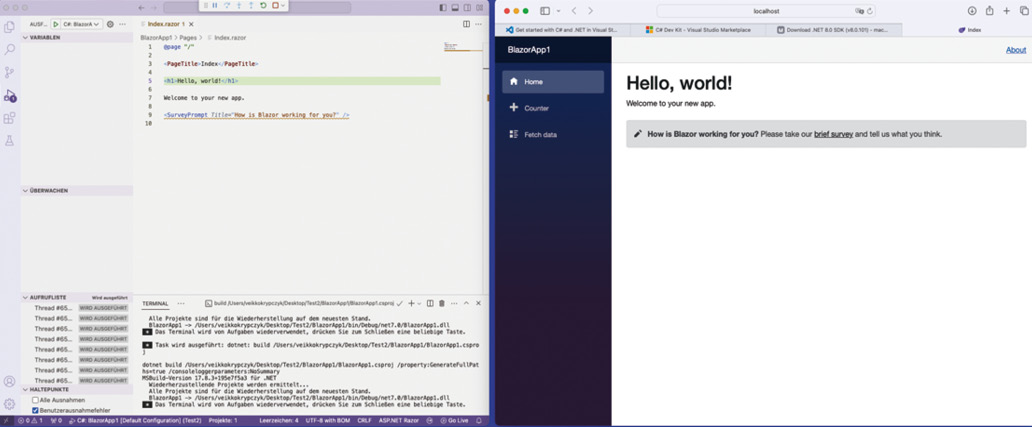
Task: Click Pages in the editor breadcrumb
Action: click(188, 38)
